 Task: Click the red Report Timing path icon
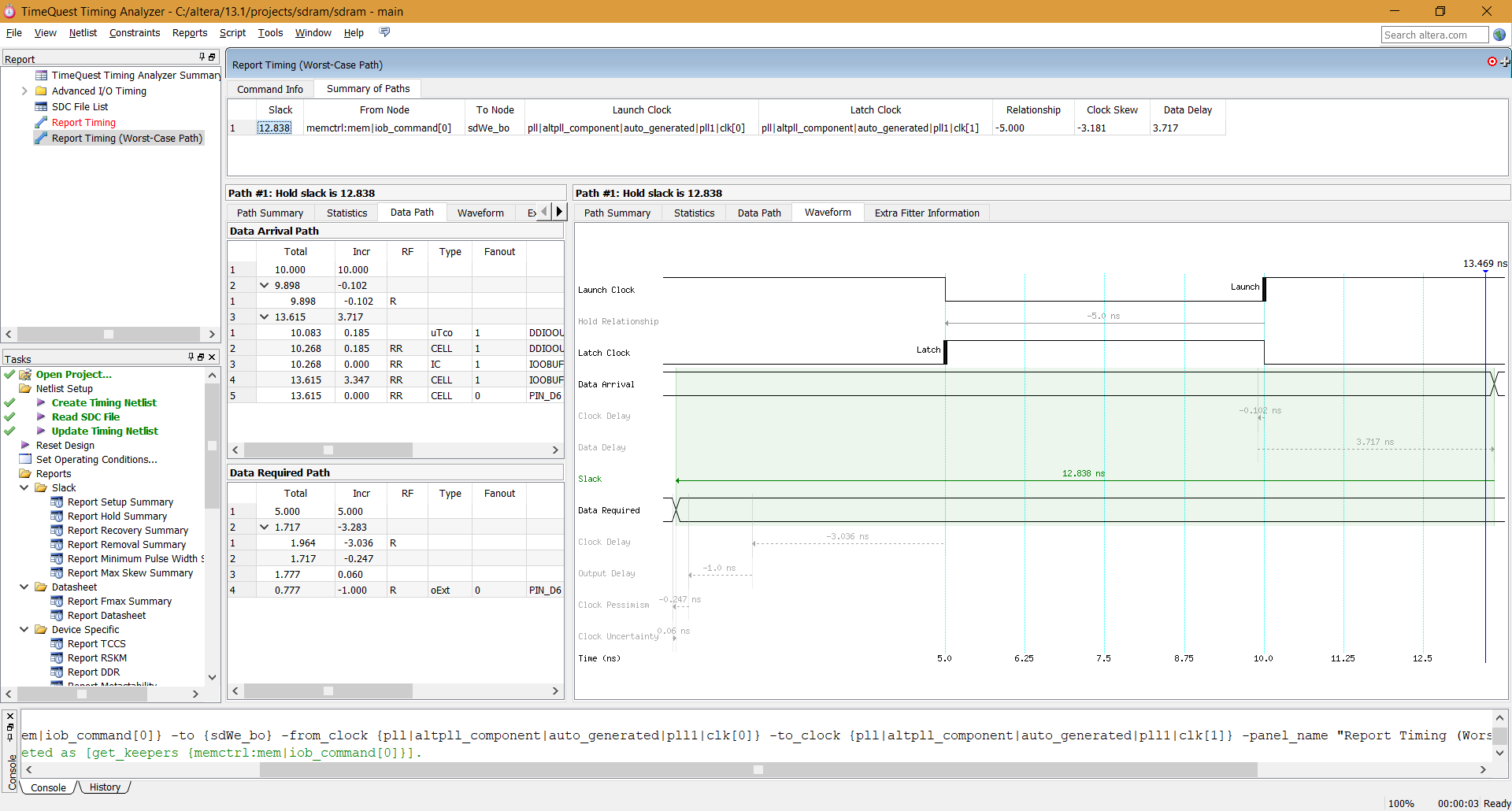tap(41, 123)
